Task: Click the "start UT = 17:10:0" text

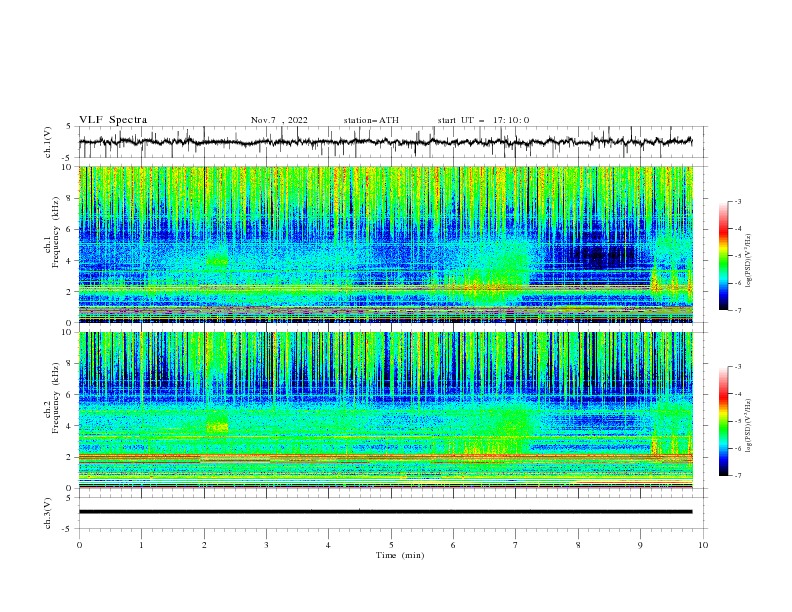Action: [x=483, y=120]
